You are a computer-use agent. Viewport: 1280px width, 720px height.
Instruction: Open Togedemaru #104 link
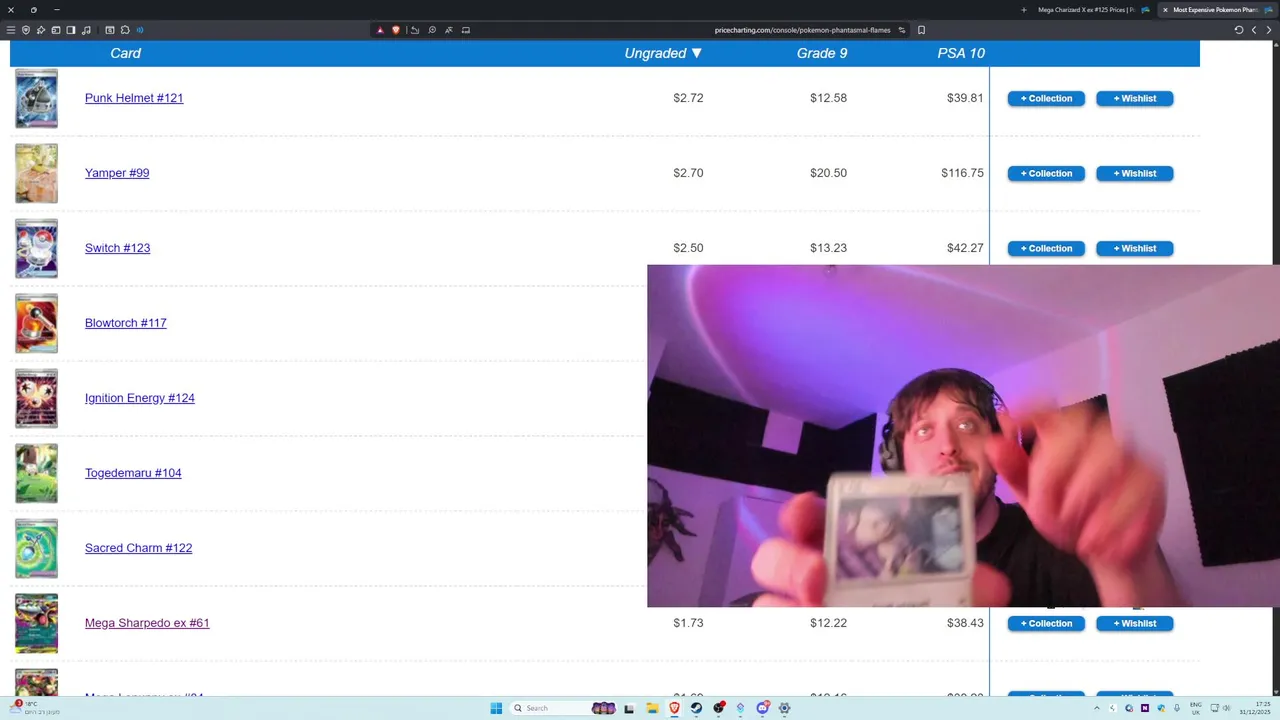click(133, 473)
